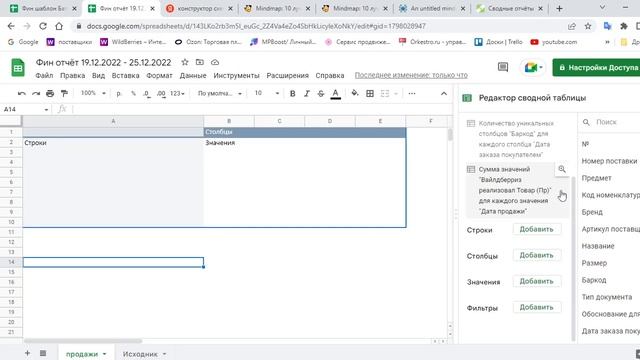Viewport: 640px width, 360px height.
Task: Click the add sheet plus icon
Action: pyautogui.click(x=27, y=353)
